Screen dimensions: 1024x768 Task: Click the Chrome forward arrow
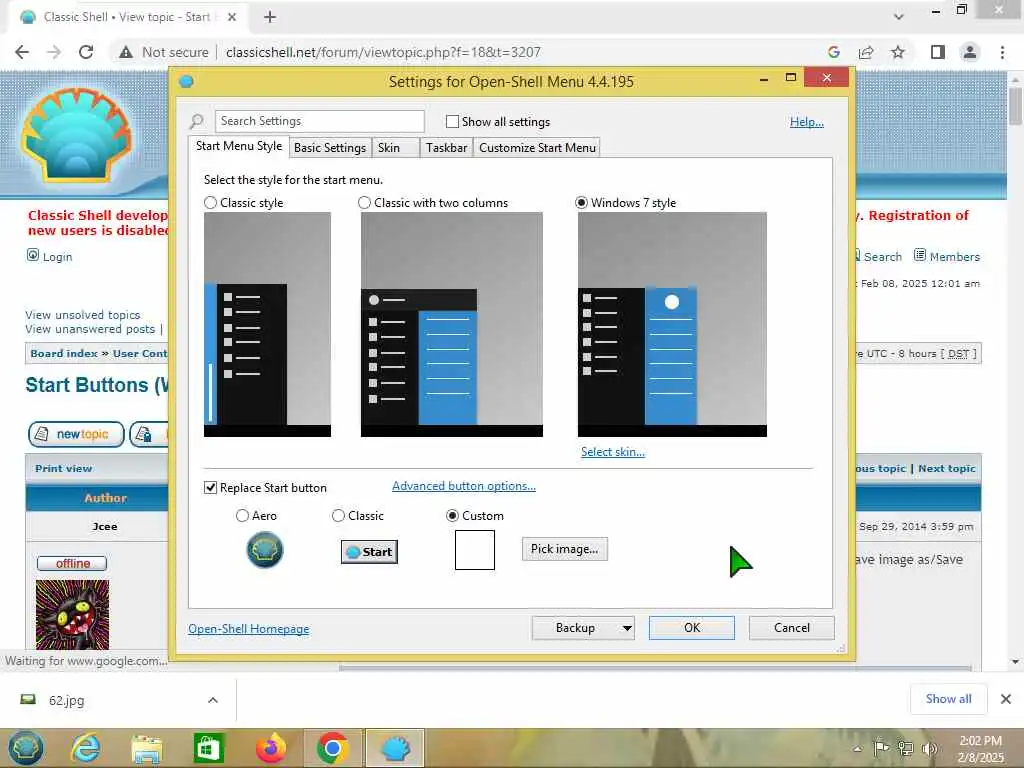tap(54, 52)
